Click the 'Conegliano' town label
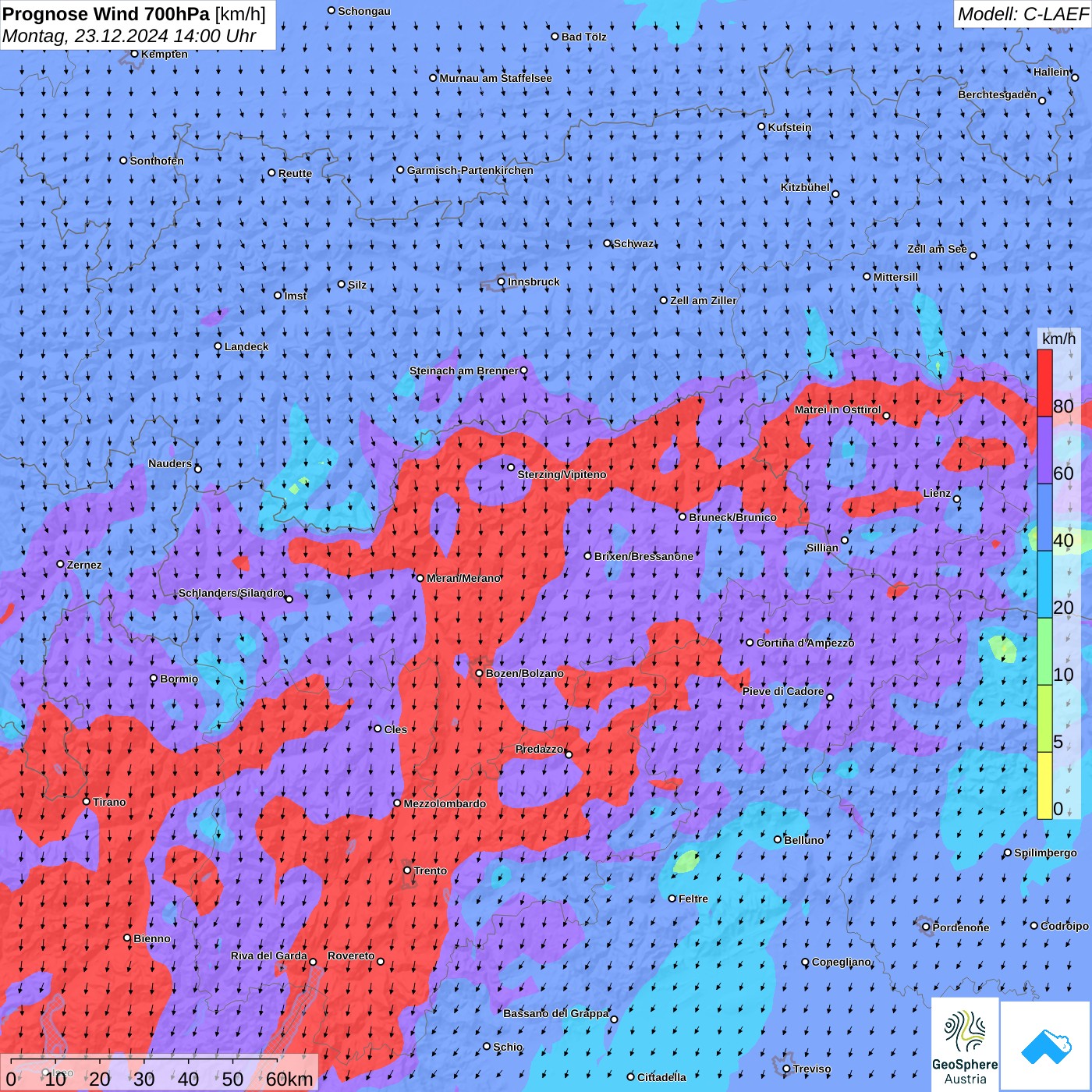Image resolution: width=1092 pixels, height=1092 pixels. tap(841, 962)
